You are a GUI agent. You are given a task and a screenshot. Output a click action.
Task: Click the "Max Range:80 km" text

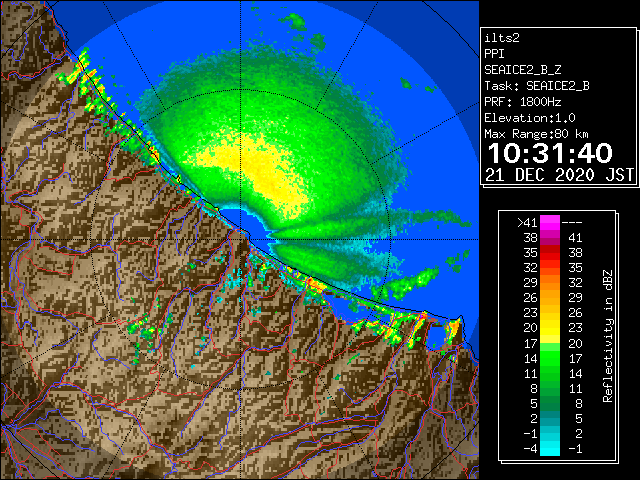[537, 134]
